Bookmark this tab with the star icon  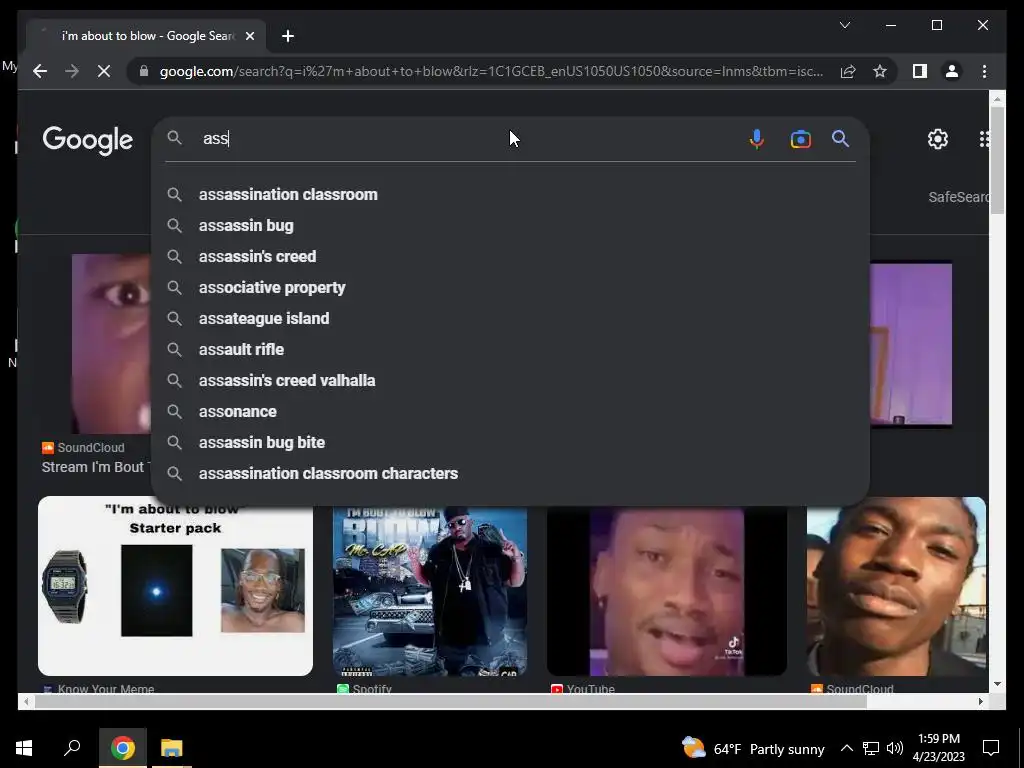click(880, 71)
